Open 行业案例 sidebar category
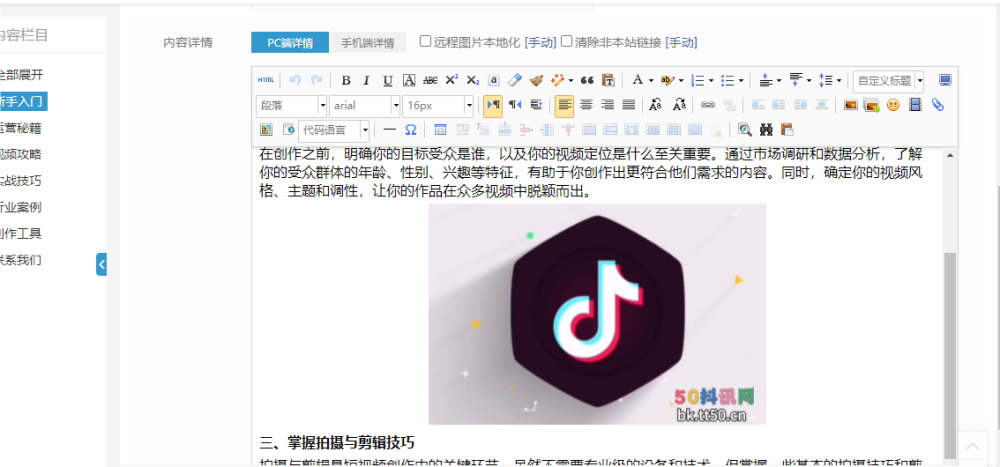 (20, 207)
